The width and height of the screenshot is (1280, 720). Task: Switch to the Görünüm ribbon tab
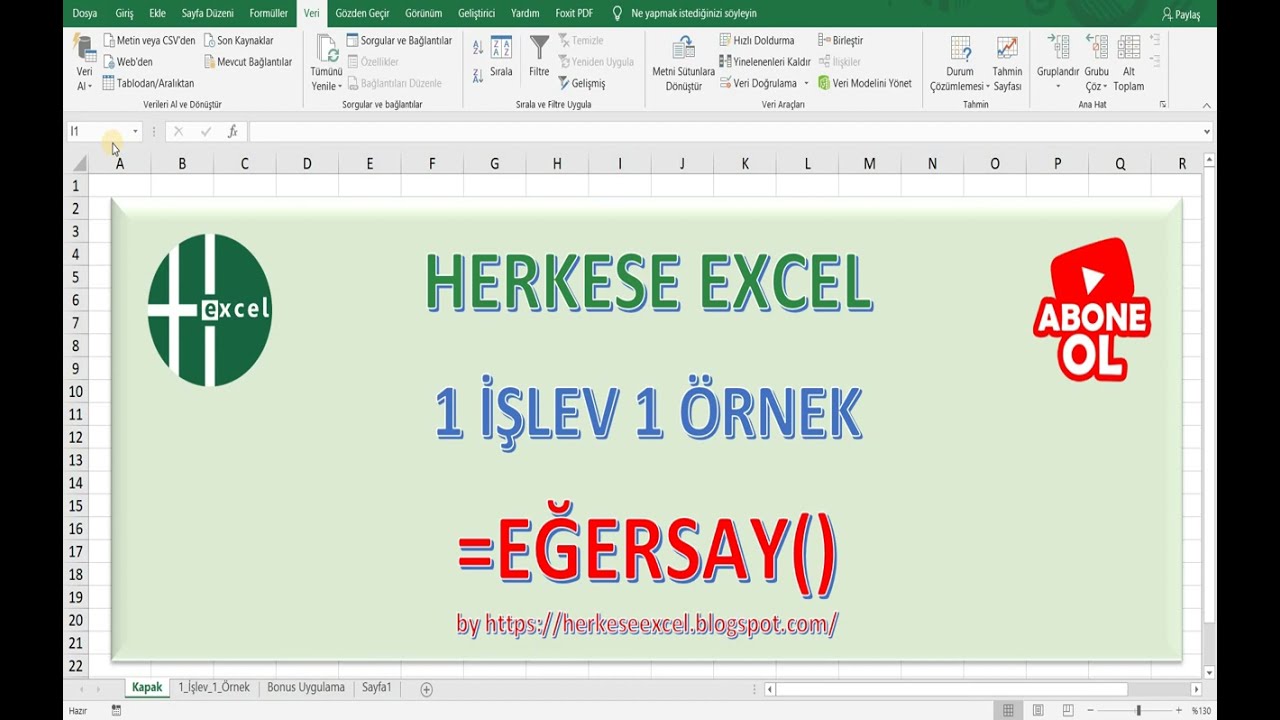click(424, 13)
